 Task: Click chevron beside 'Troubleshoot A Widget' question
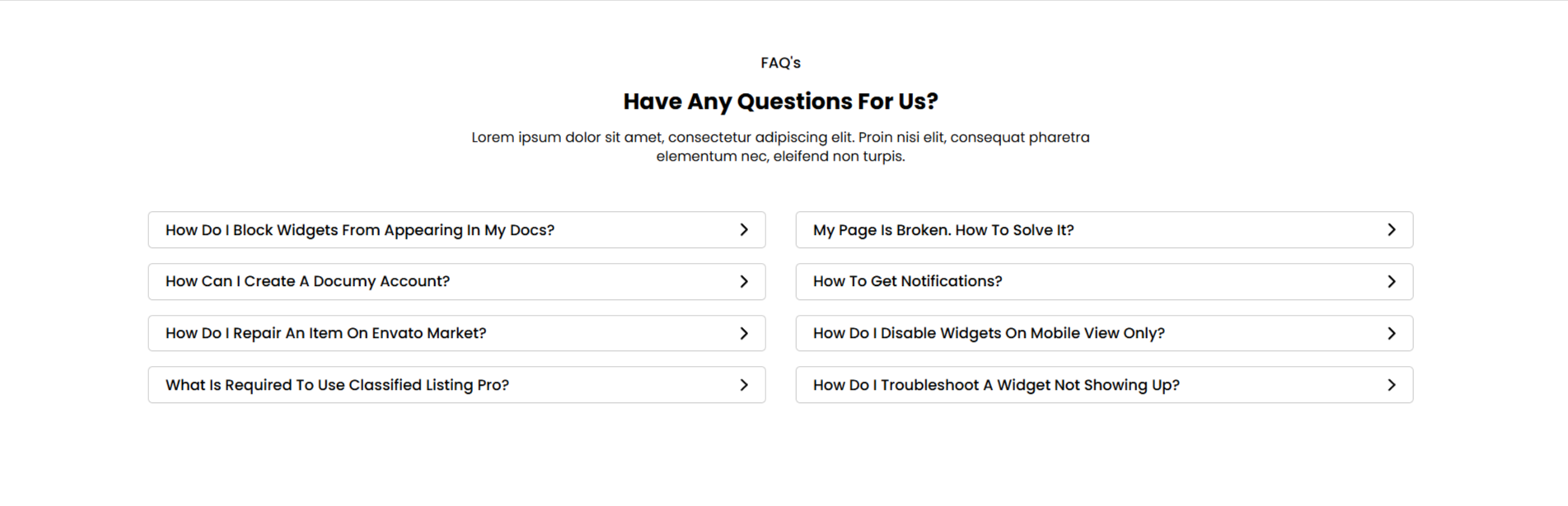pos(1392,385)
